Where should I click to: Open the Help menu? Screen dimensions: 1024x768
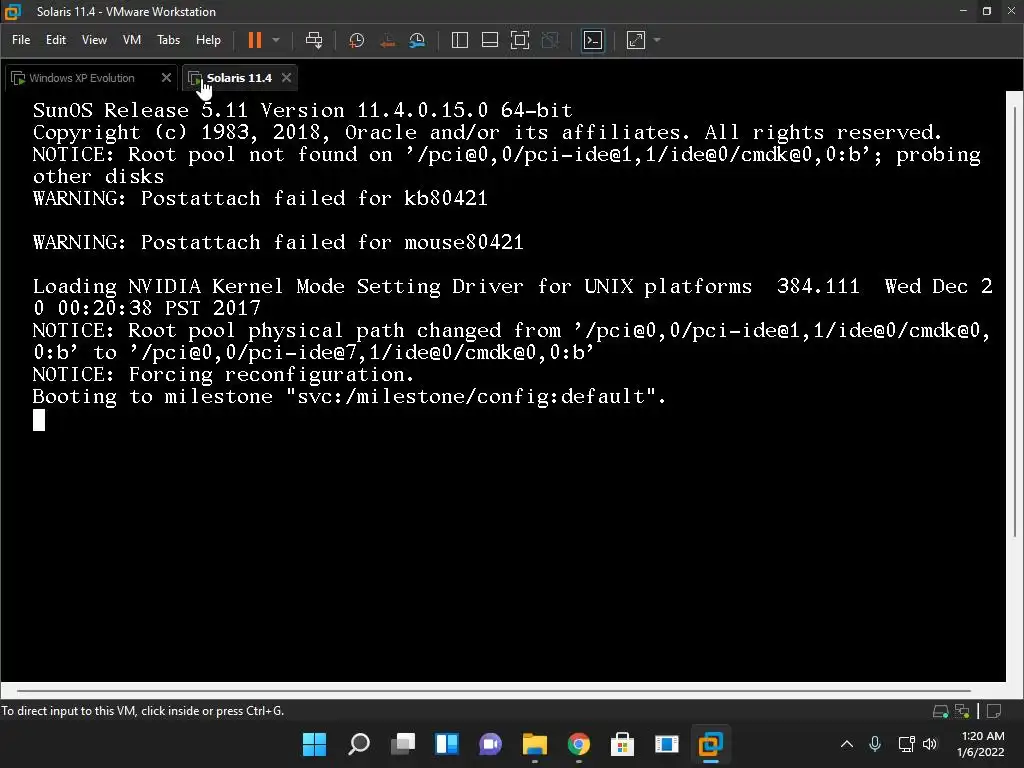pos(208,40)
